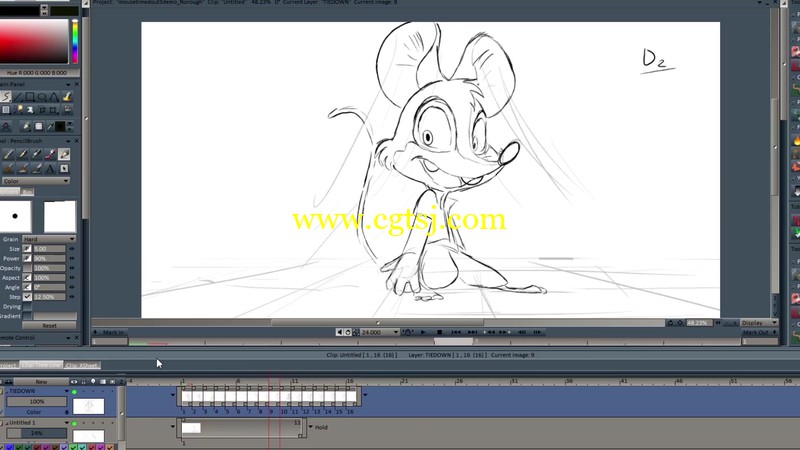Switch to the Clip: Time Line tab
The width and height of the screenshot is (800, 450).
click(42, 365)
